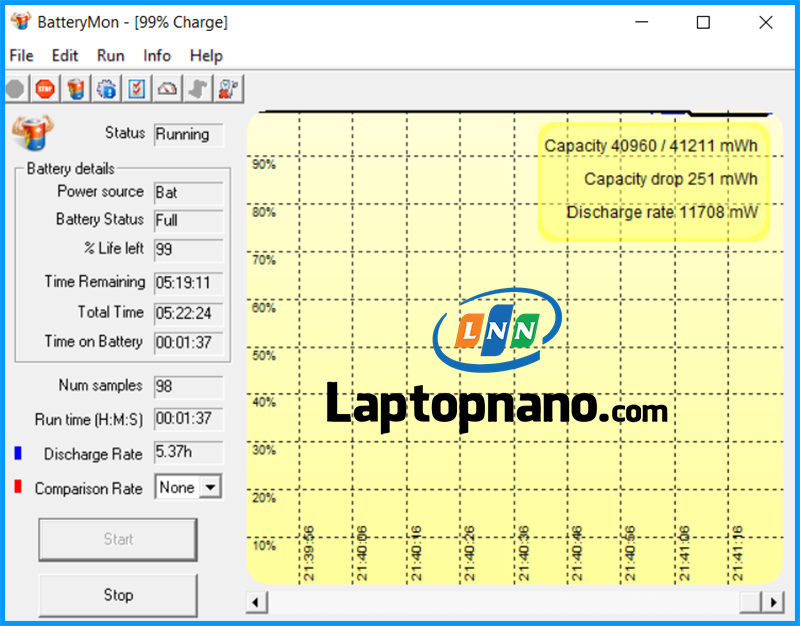Open the File menu
Viewport: 800px width, 626px height.
pyautogui.click(x=20, y=56)
